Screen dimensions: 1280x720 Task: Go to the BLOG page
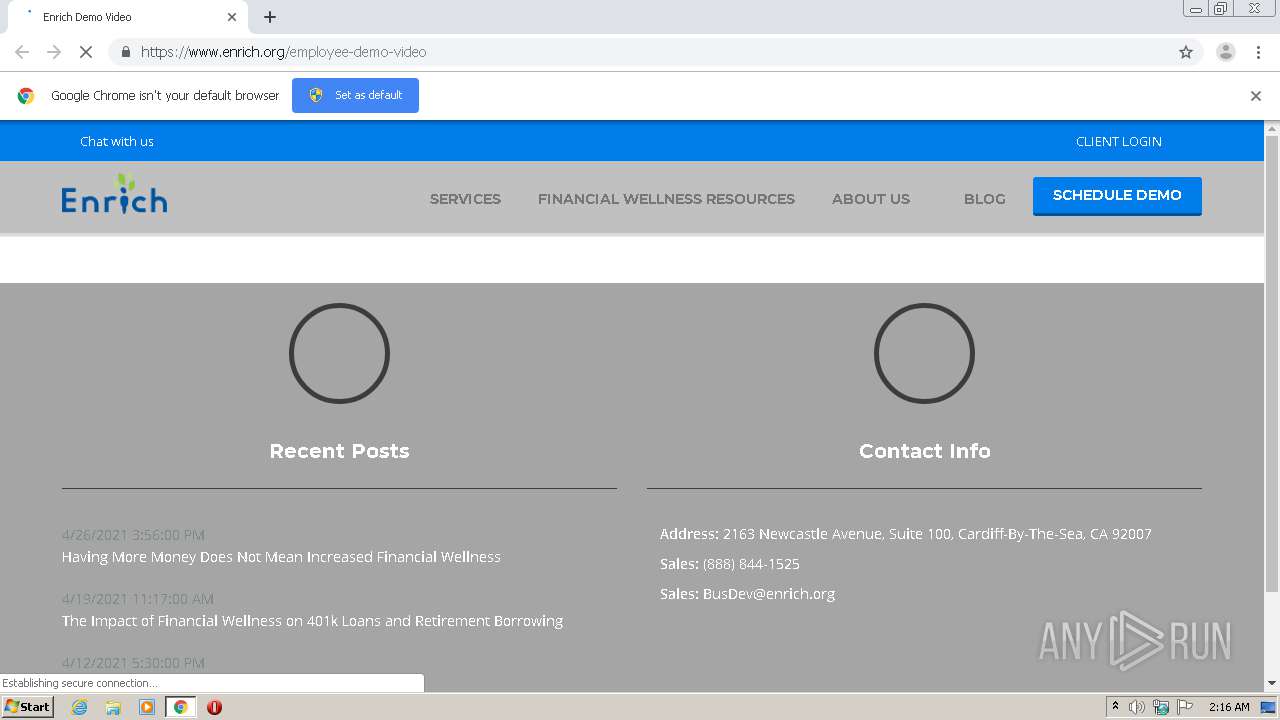(x=985, y=199)
